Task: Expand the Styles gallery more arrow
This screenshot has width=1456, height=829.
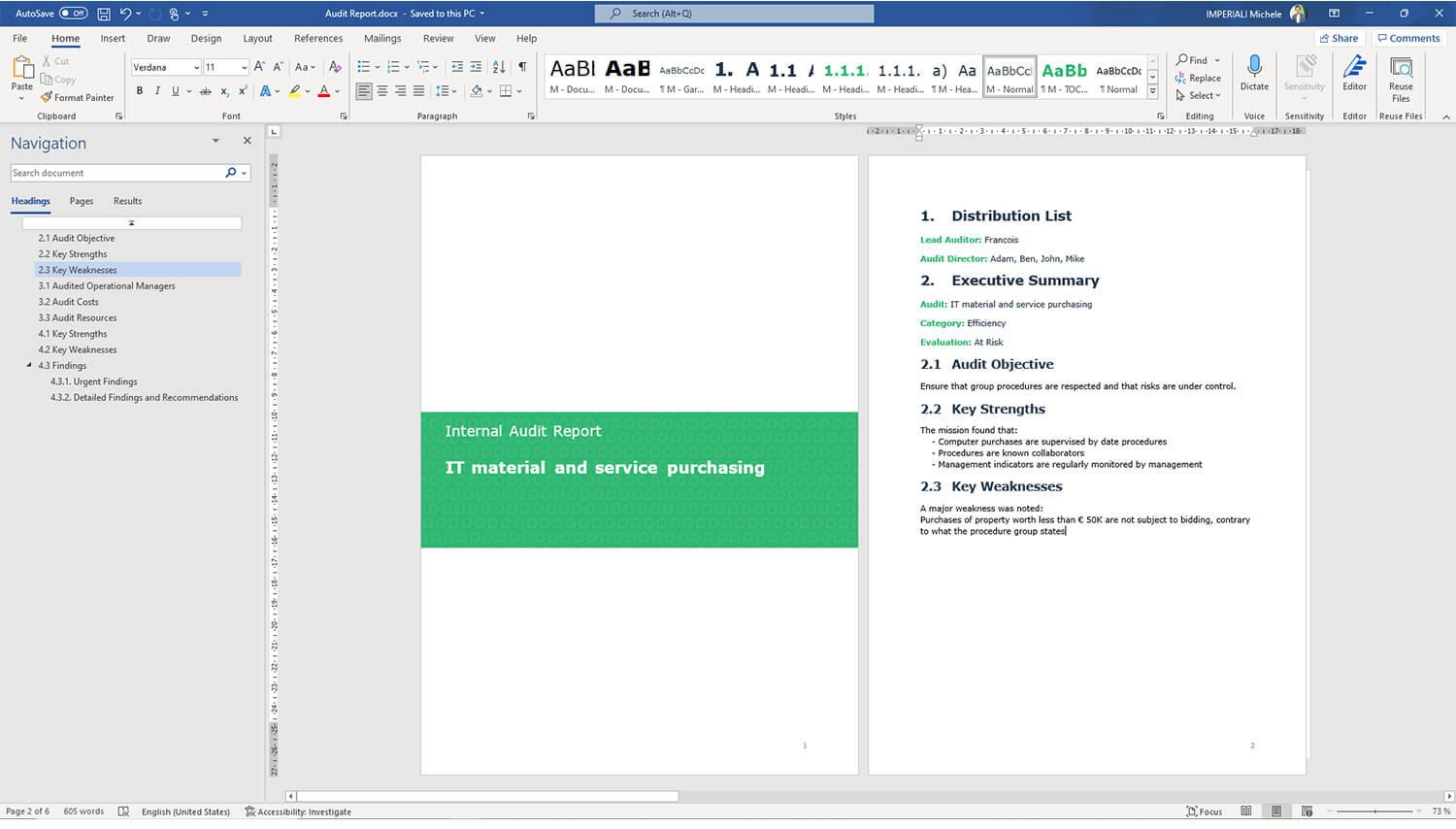Action: pos(1153,91)
